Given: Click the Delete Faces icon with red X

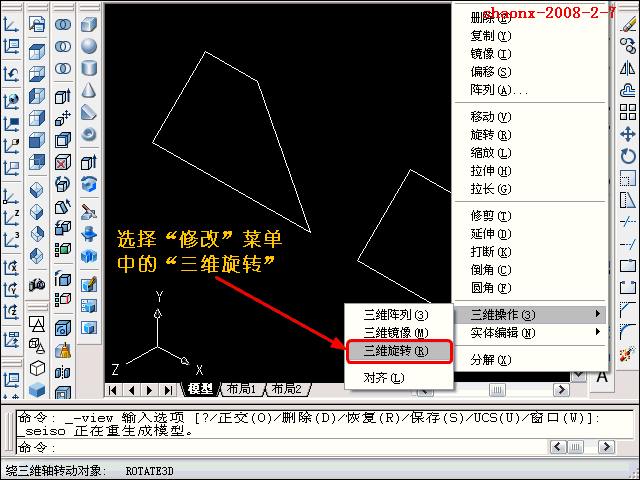Looking at the screenshot, I should point(63,163).
